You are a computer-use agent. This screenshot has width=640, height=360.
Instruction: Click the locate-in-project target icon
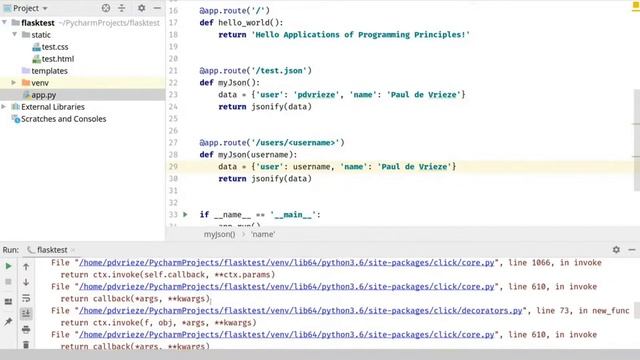(106, 8)
